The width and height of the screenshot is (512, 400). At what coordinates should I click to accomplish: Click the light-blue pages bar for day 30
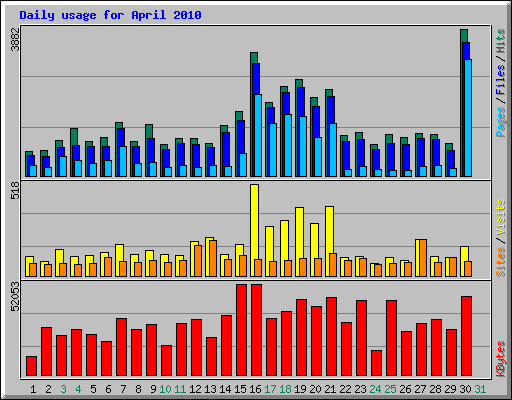(468, 118)
